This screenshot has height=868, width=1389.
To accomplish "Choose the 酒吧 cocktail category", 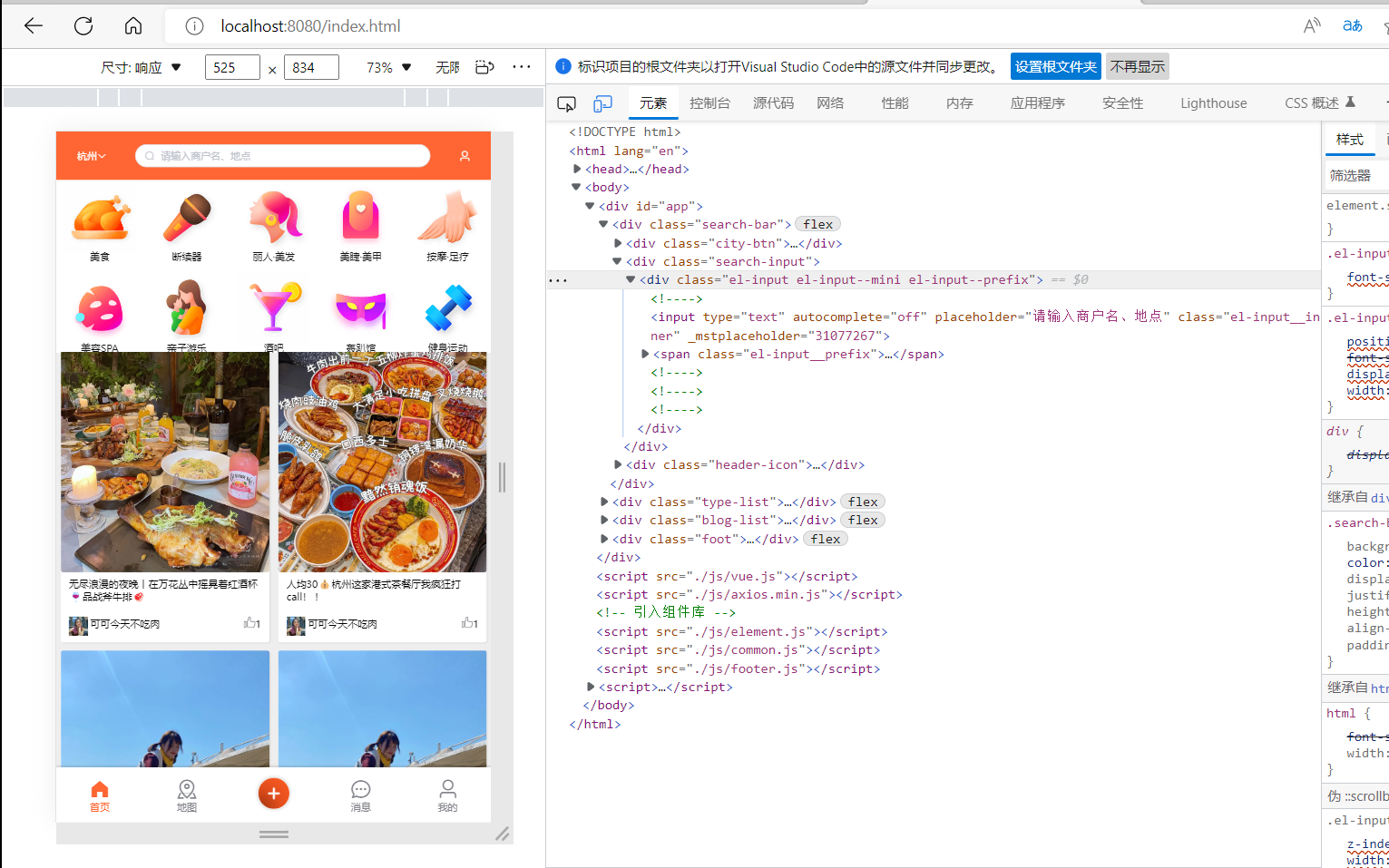I will pos(274,317).
